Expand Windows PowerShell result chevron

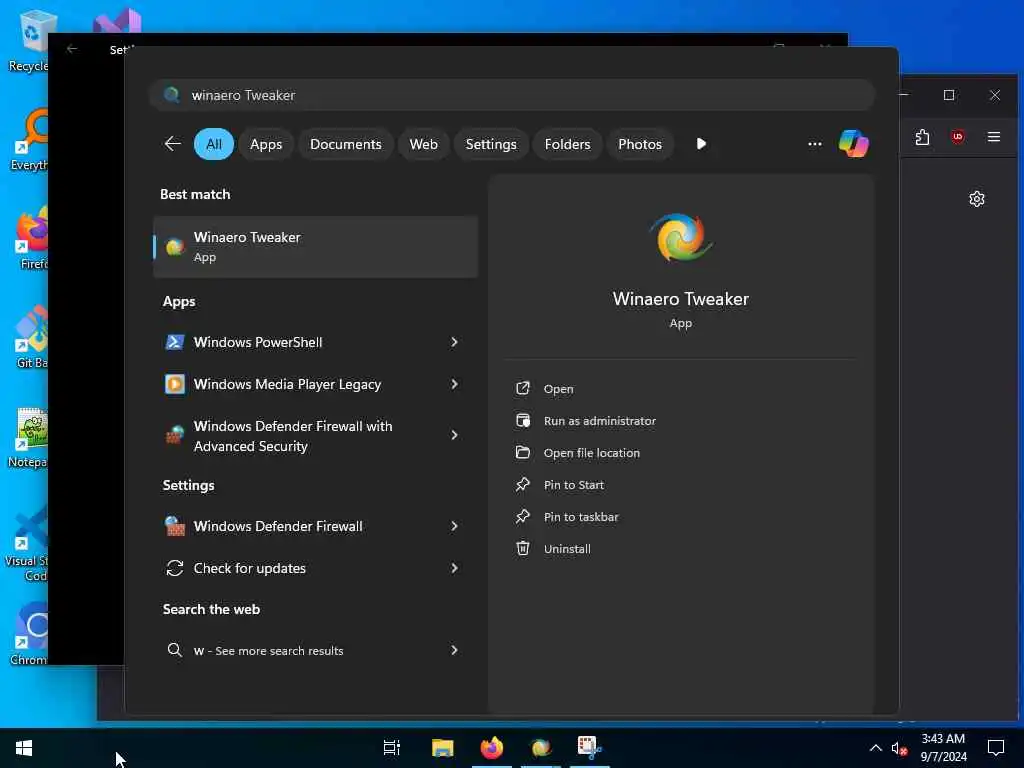(x=455, y=342)
